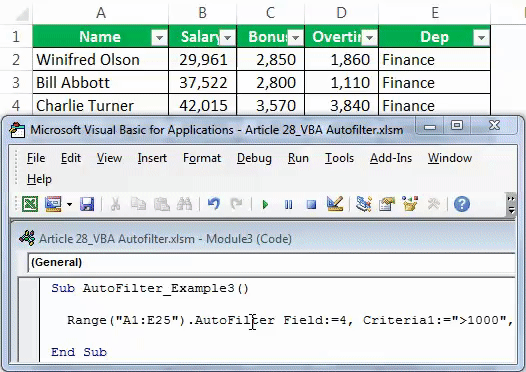Open the Bonus column filter dropdown

pos(296,37)
